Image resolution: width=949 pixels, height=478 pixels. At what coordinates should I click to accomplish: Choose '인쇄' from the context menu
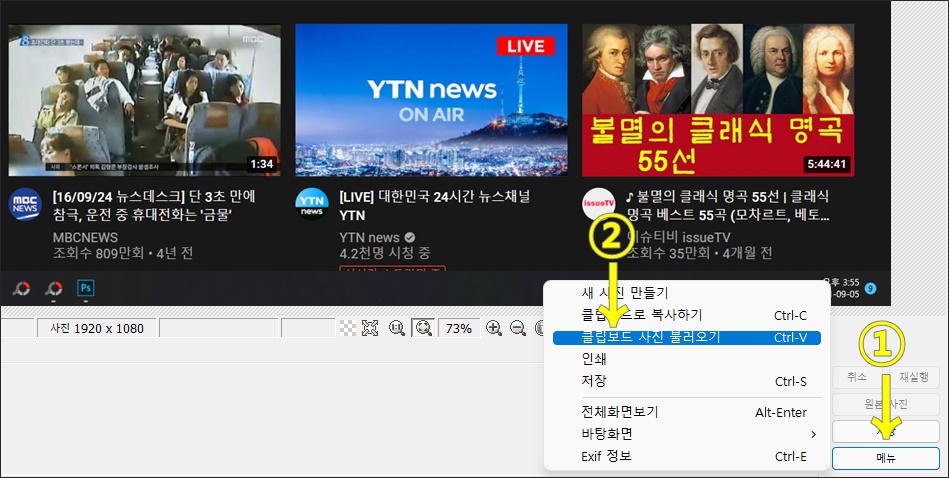[686, 359]
